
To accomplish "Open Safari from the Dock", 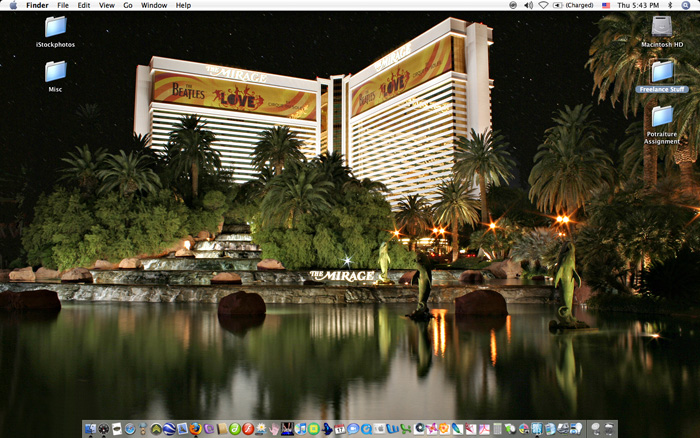I will click(130, 429).
